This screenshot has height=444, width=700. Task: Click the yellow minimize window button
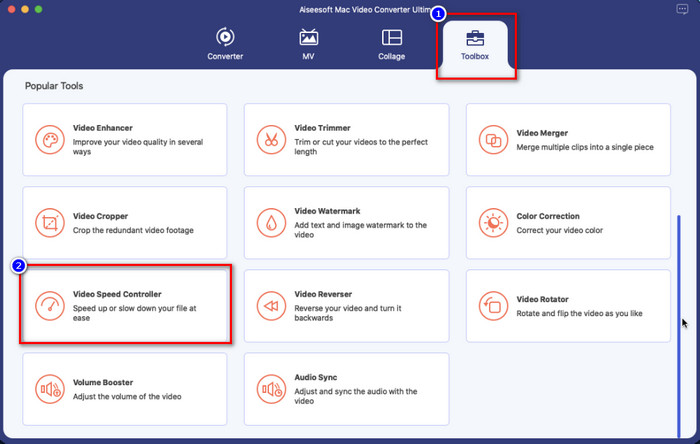tap(25, 9)
